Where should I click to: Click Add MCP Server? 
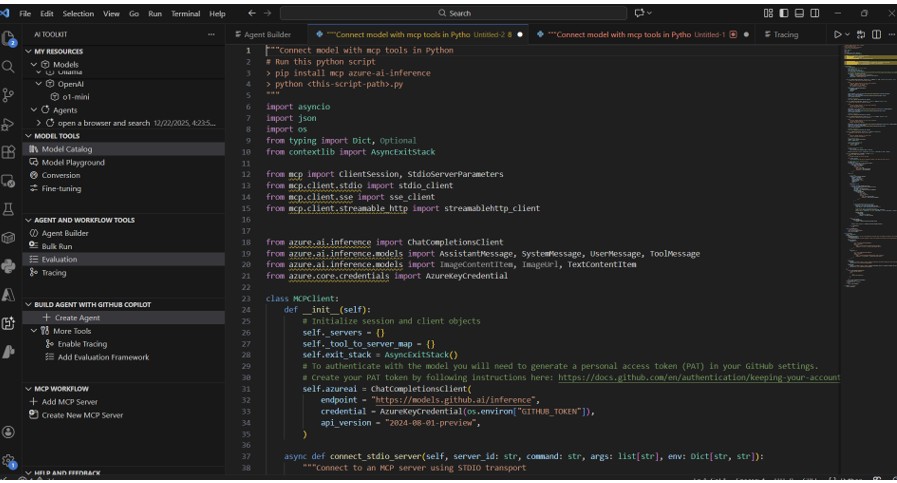pos(68,401)
